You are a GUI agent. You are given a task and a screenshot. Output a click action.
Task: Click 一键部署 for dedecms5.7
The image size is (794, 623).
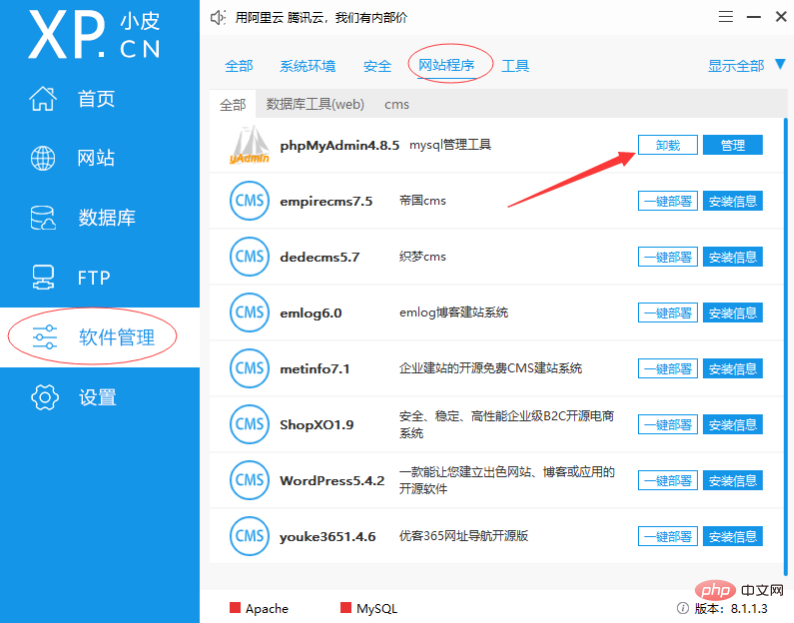667,257
